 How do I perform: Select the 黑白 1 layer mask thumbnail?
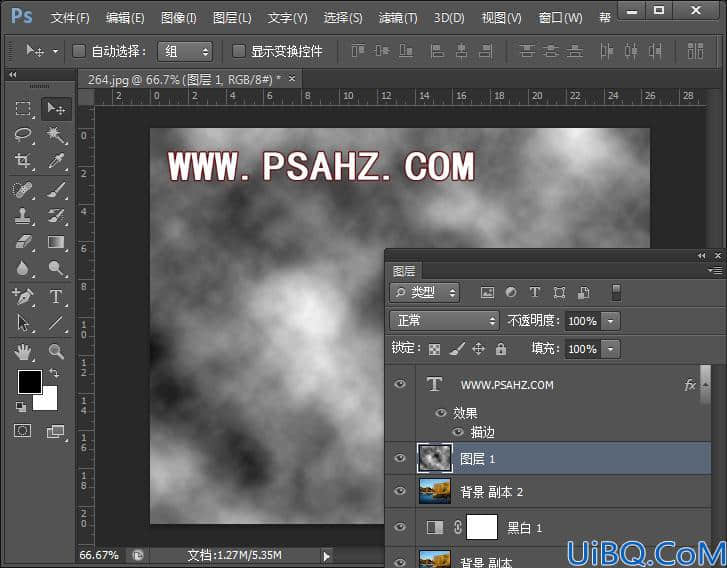coord(482,527)
